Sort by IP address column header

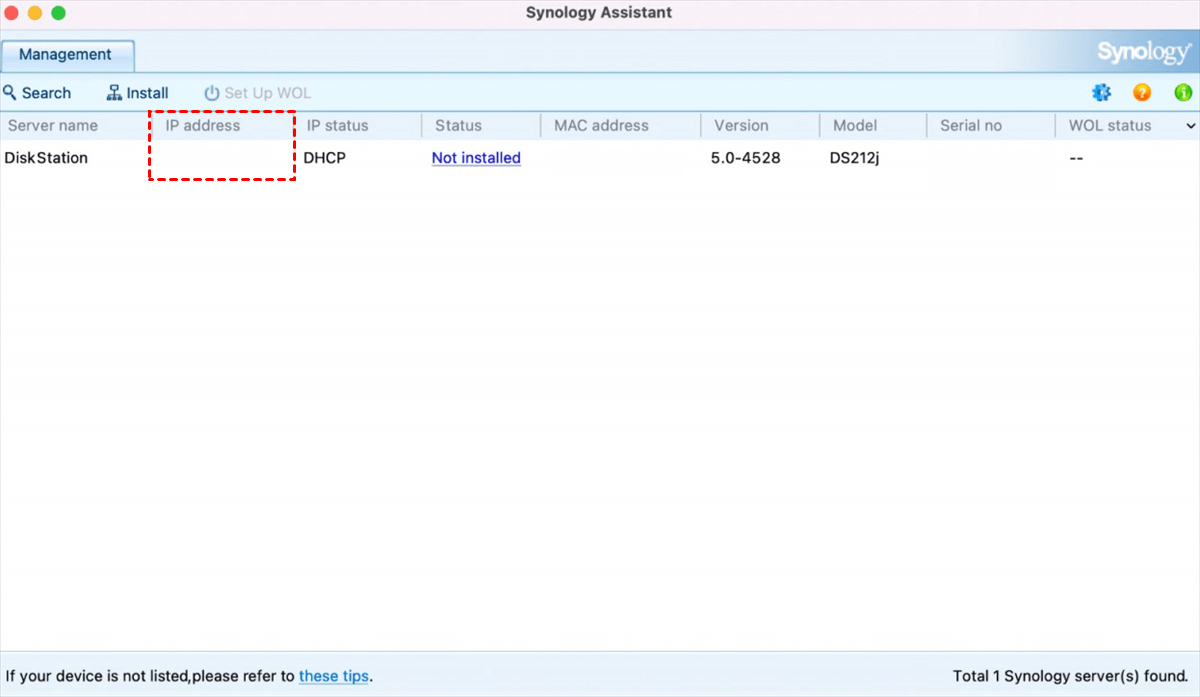pyautogui.click(x=203, y=126)
